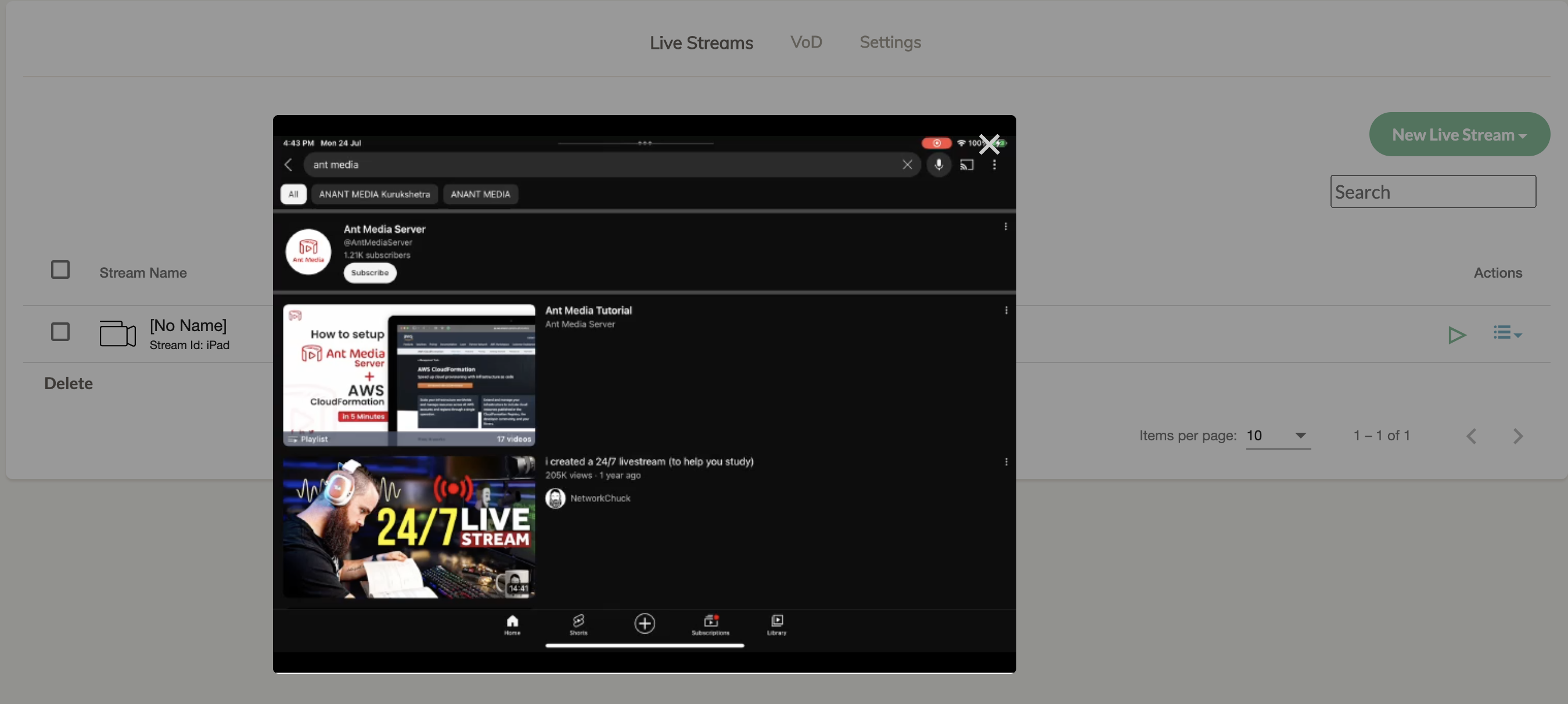
Task: Click the camera icon of the iPad stream
Action: point(117,334)
